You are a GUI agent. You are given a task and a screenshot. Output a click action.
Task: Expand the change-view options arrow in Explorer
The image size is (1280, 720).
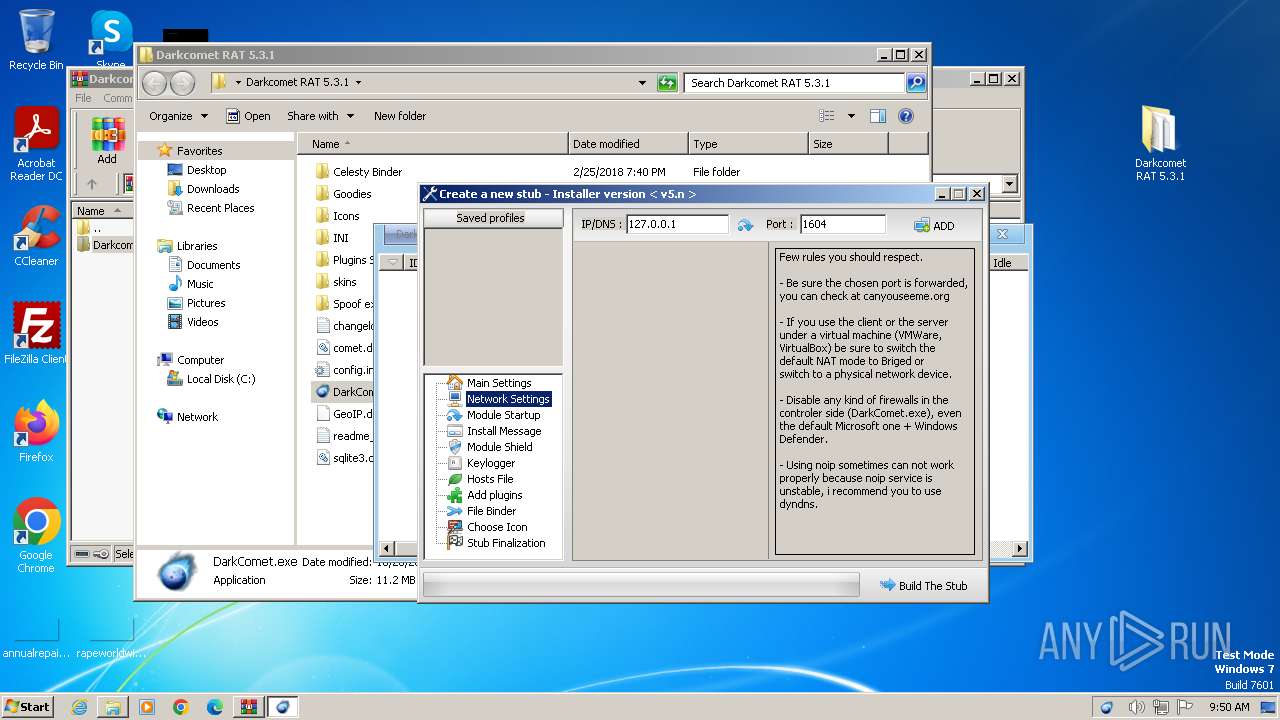851,116
